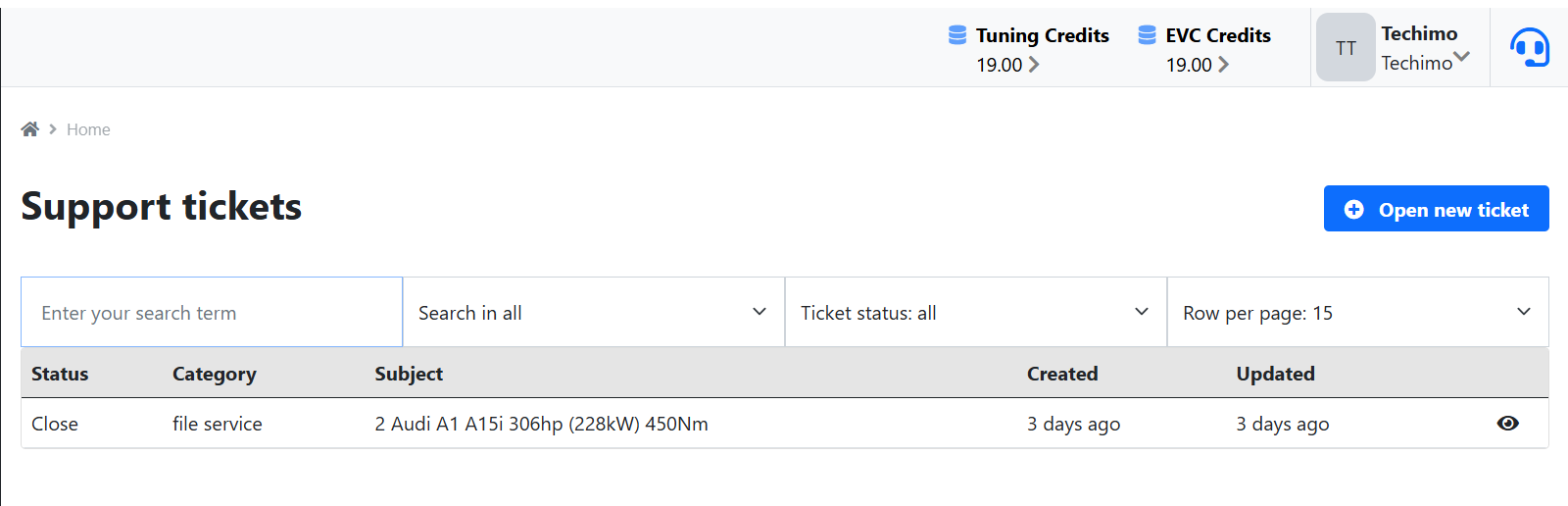Sort by the Status column header
The height and width of the screenshot is (506, 1568).
(x=60, y=374)
